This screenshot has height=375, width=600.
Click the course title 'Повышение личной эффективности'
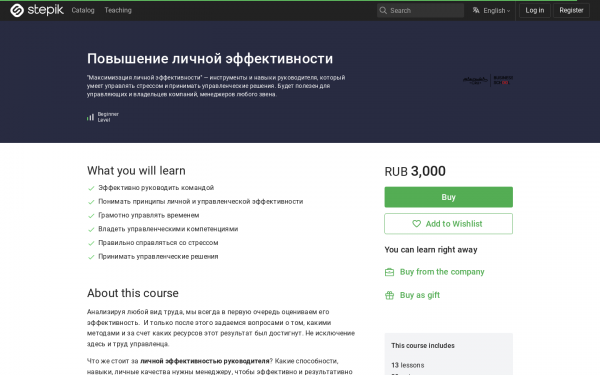click(x=210, y=59)
